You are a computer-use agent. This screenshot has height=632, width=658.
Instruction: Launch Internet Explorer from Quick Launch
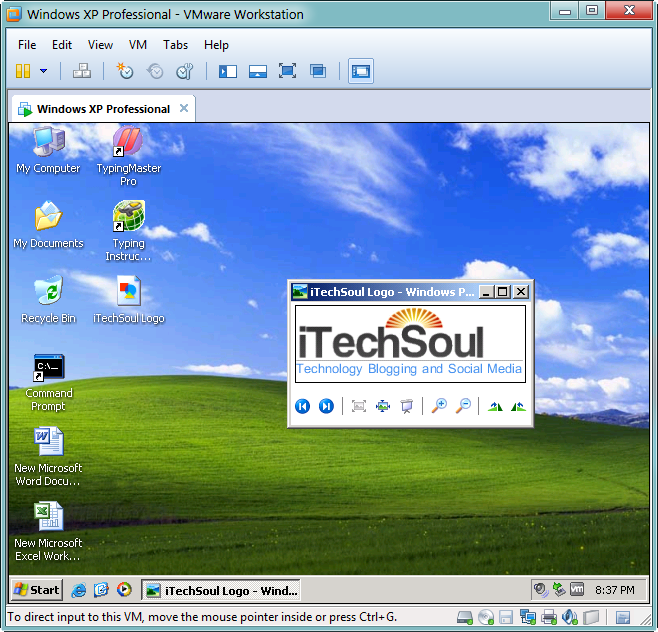[x=78, y=590]
